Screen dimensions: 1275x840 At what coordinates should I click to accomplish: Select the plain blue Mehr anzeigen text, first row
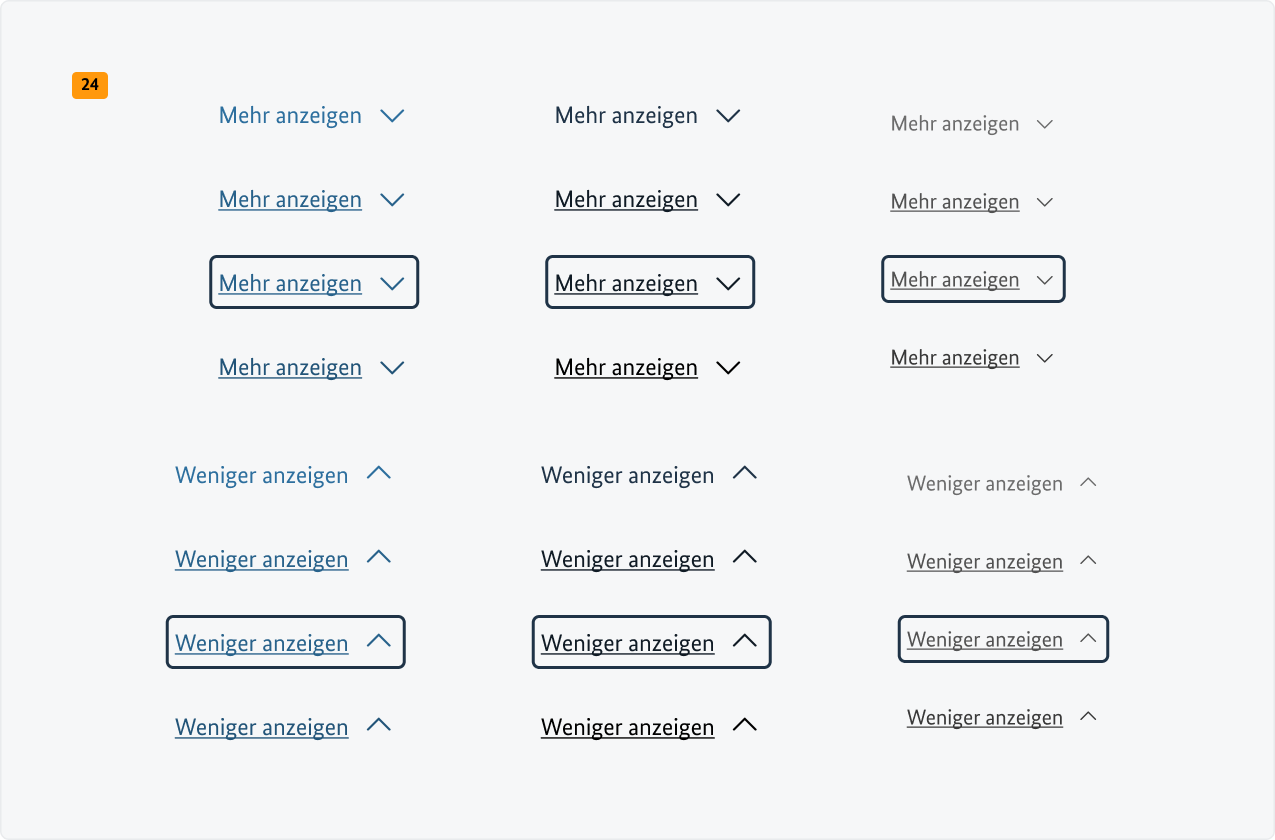tap(290, 115)
